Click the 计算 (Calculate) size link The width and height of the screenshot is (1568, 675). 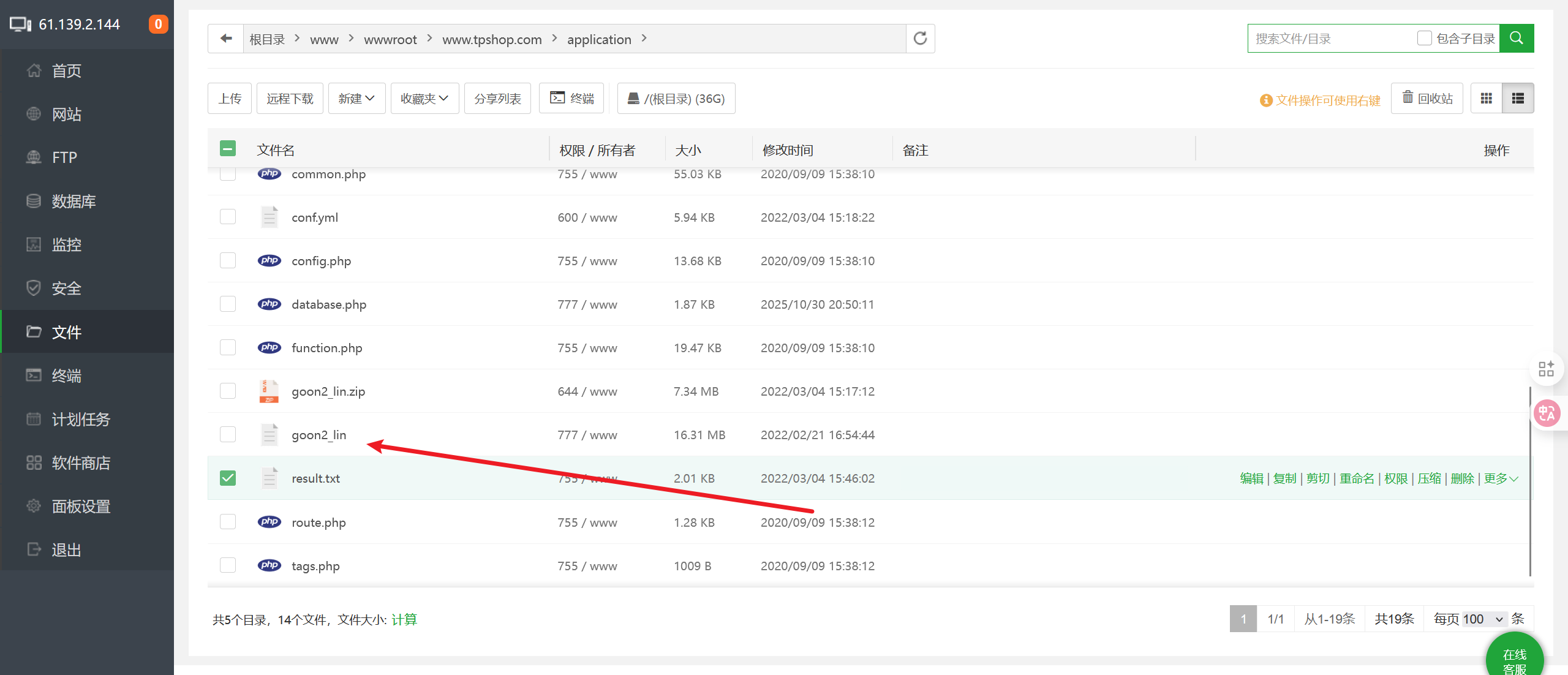[x=404, y=620]
